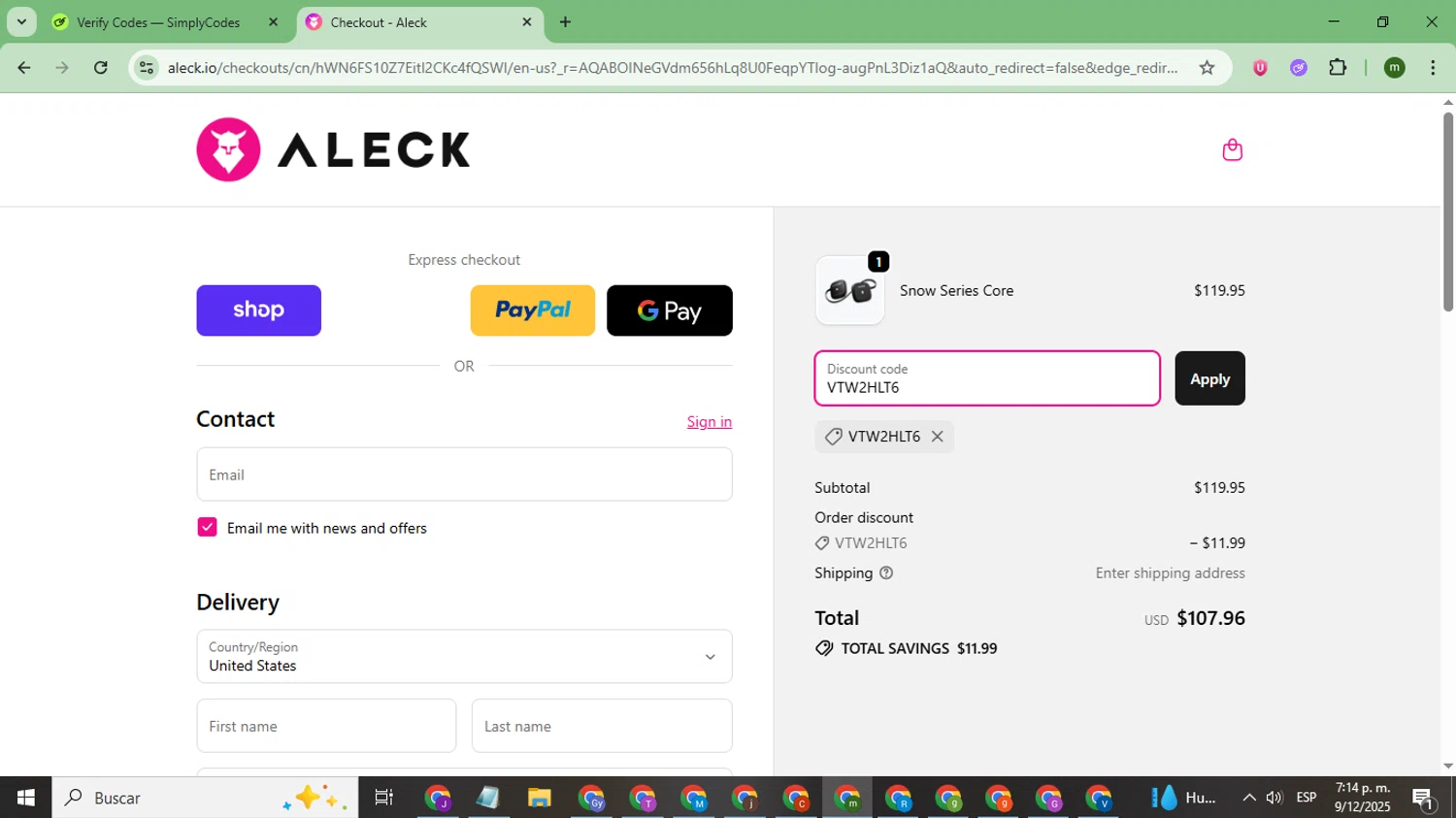Click the $107.96 total amount
Viewport: 1456px width, 818px height.
1210,618
